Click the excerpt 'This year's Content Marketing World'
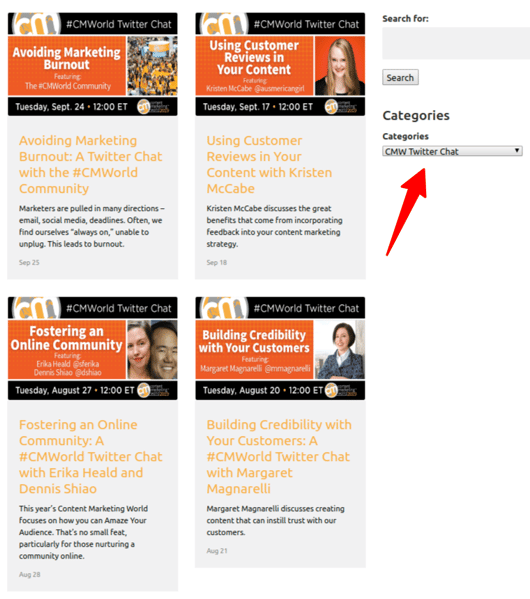The width and height of the screenshot is (530, 599). tap(83, 532)
